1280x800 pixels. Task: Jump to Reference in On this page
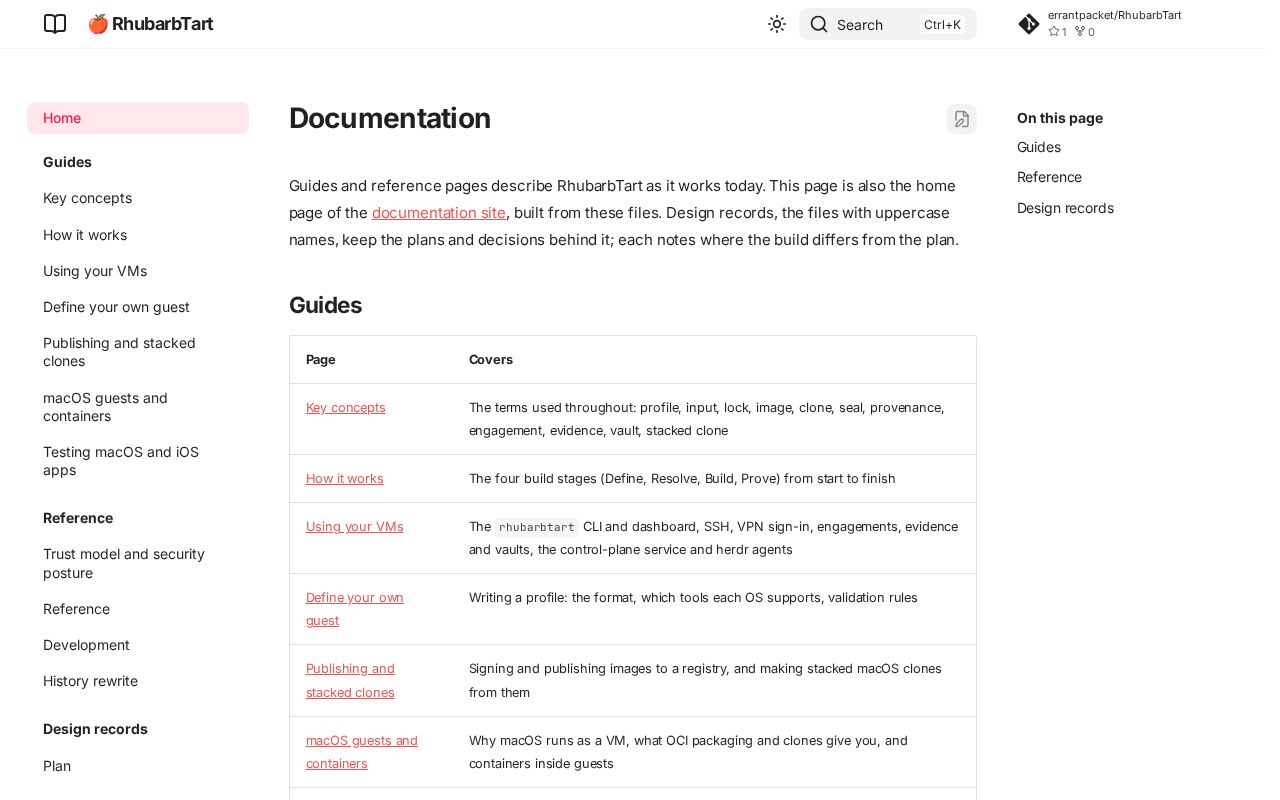pos(1049,177)
